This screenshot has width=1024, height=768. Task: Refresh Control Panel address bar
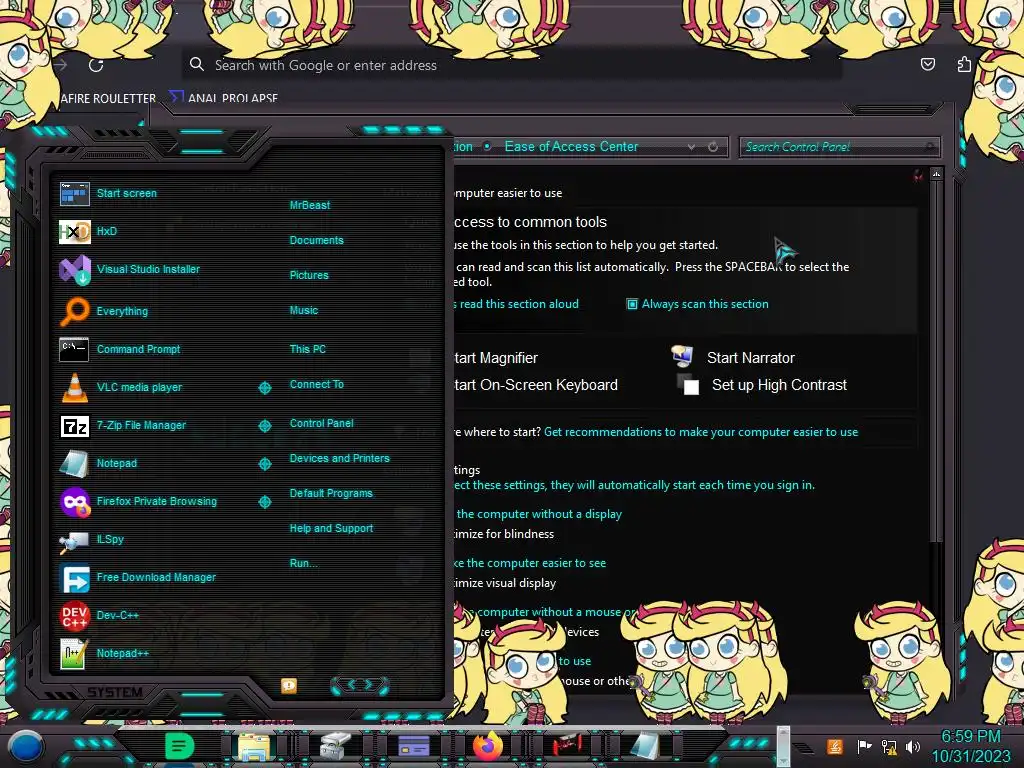713,147
